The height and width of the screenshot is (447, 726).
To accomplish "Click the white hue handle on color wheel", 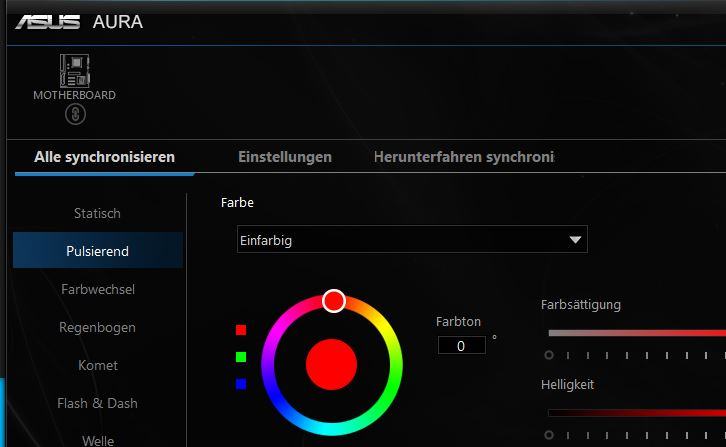I will coord(334,301).
